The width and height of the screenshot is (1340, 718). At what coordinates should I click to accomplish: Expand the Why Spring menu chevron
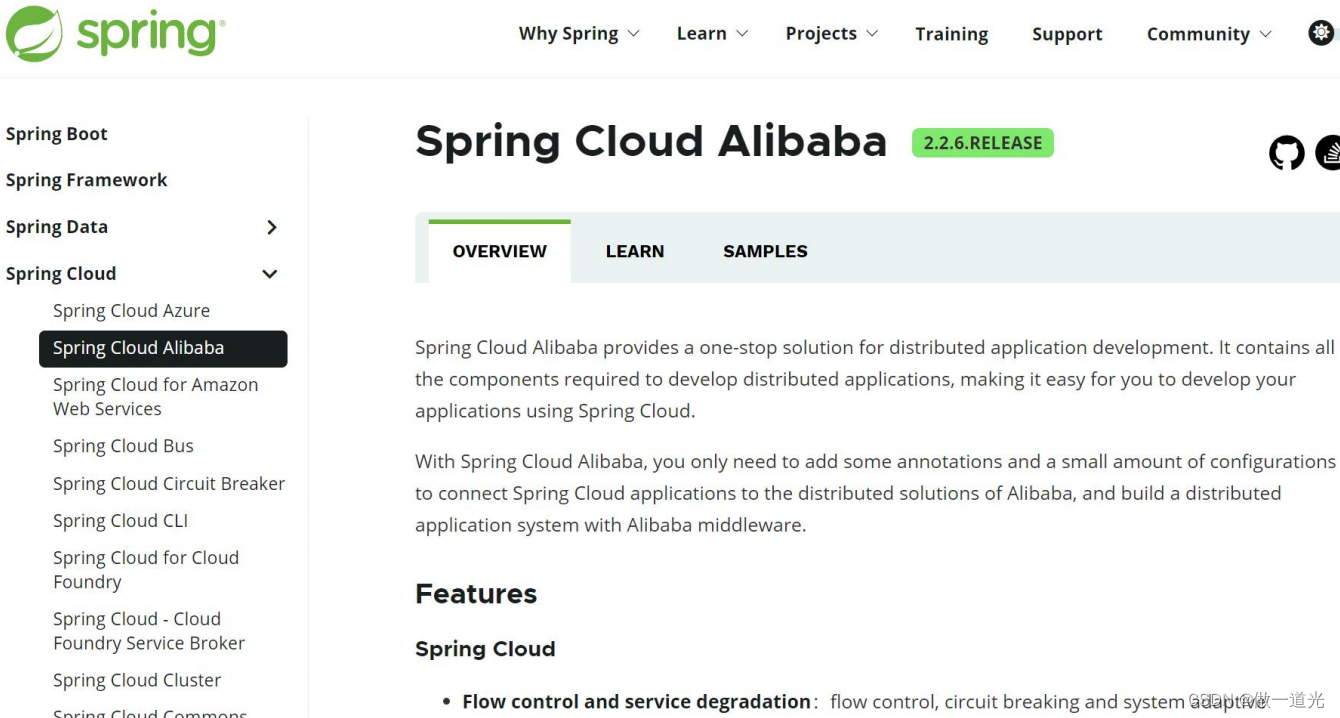pos(634,33)
